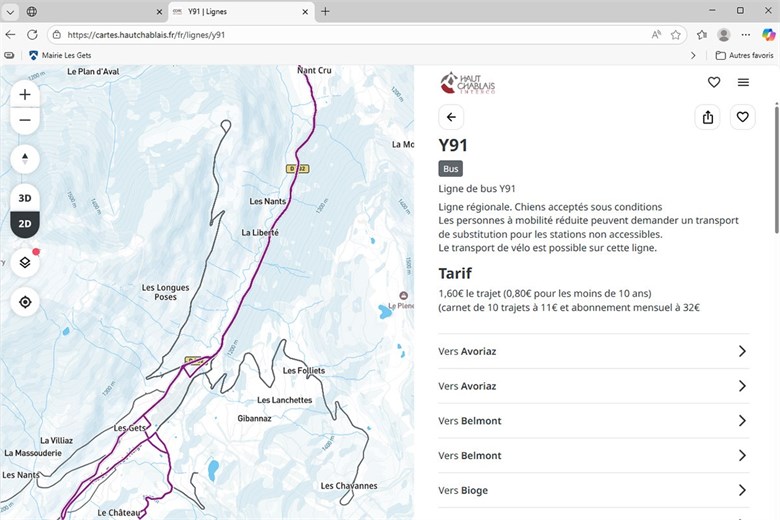Screen dimensions: 780x520
Task: Reset map compass orientation north
Action: [x=25, y=159]
